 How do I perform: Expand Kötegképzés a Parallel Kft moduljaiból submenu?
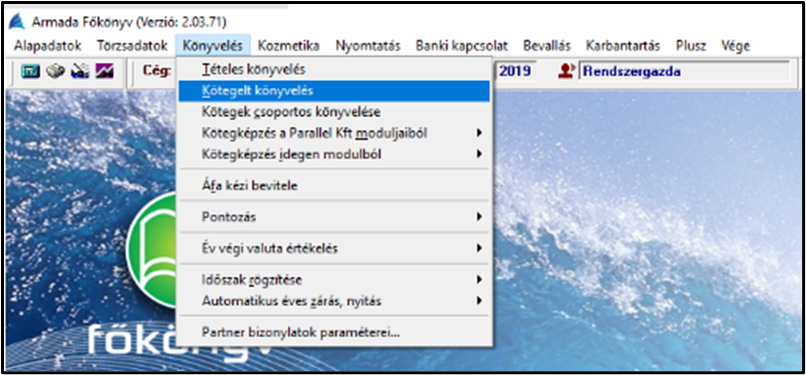tap(334, 133)
